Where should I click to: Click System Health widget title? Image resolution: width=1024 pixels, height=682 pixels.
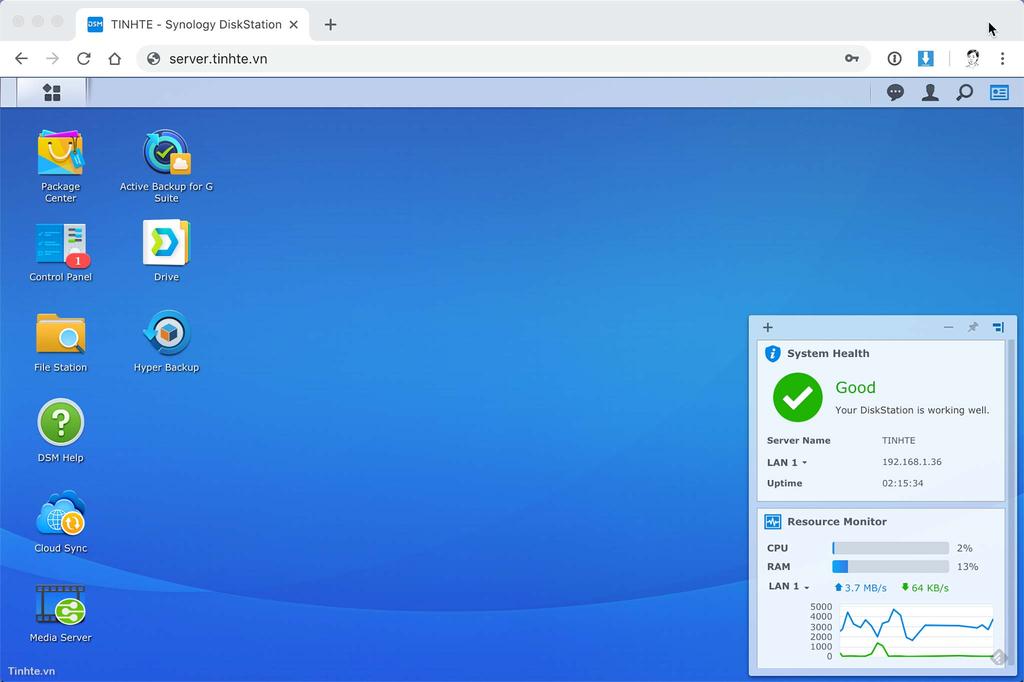828,353
